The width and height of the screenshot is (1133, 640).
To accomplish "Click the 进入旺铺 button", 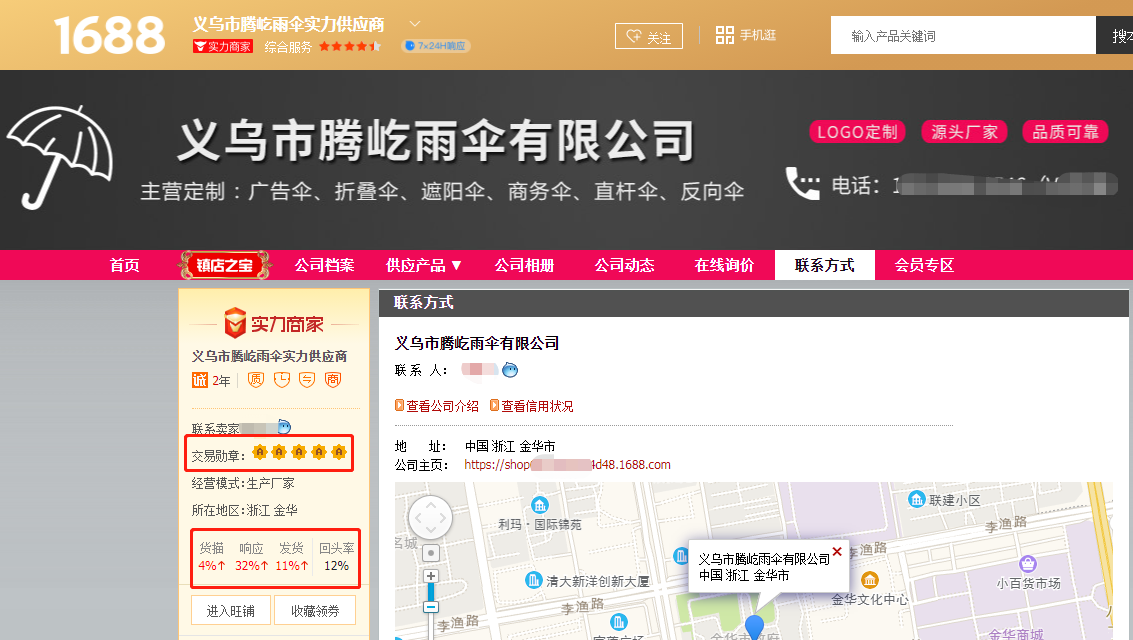I will coord(231,611).
